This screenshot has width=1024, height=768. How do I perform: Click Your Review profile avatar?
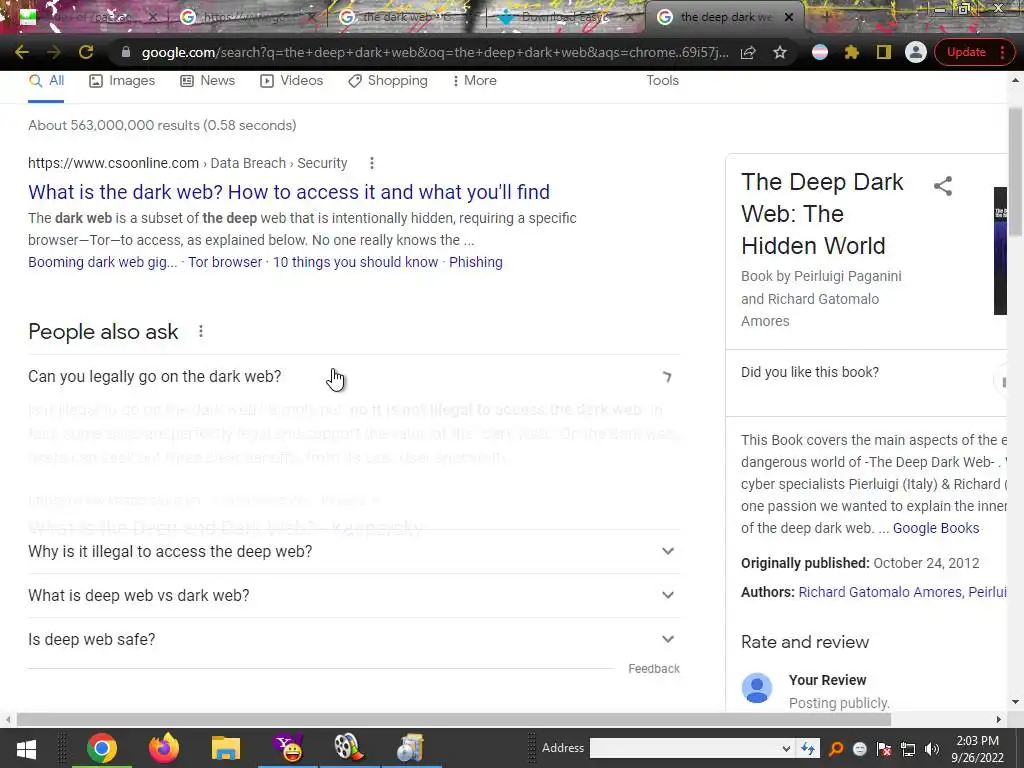(757, 688)
